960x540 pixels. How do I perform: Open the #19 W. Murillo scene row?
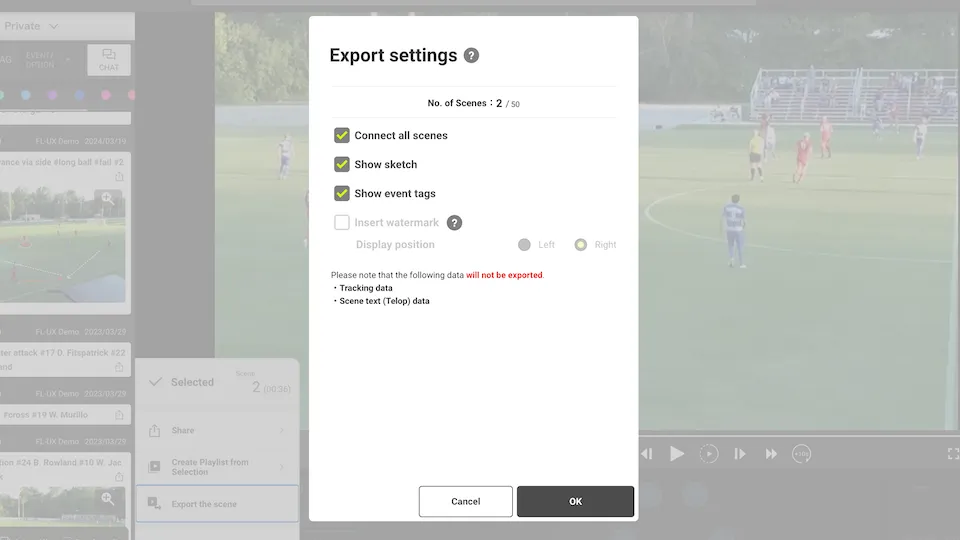(65, 415)
